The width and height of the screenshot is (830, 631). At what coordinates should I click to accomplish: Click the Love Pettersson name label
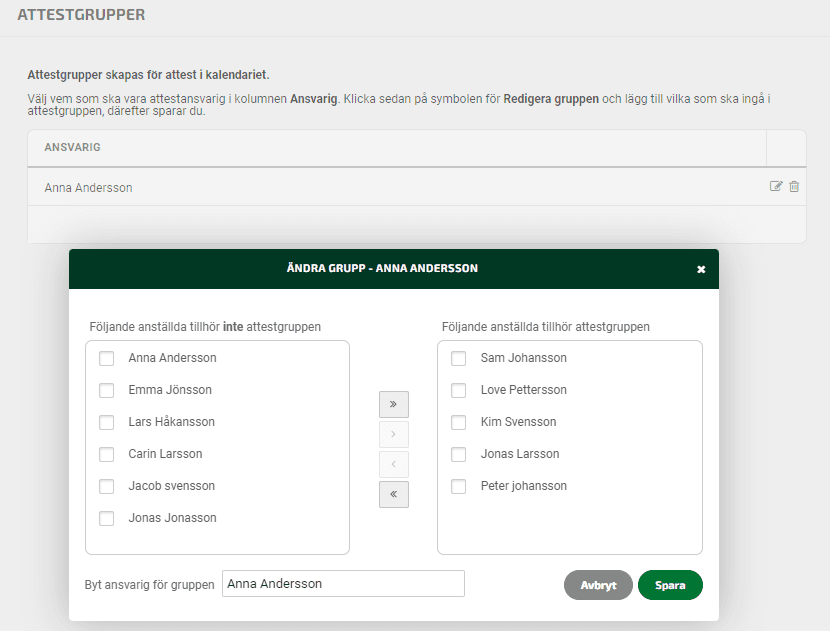point(524,390)
